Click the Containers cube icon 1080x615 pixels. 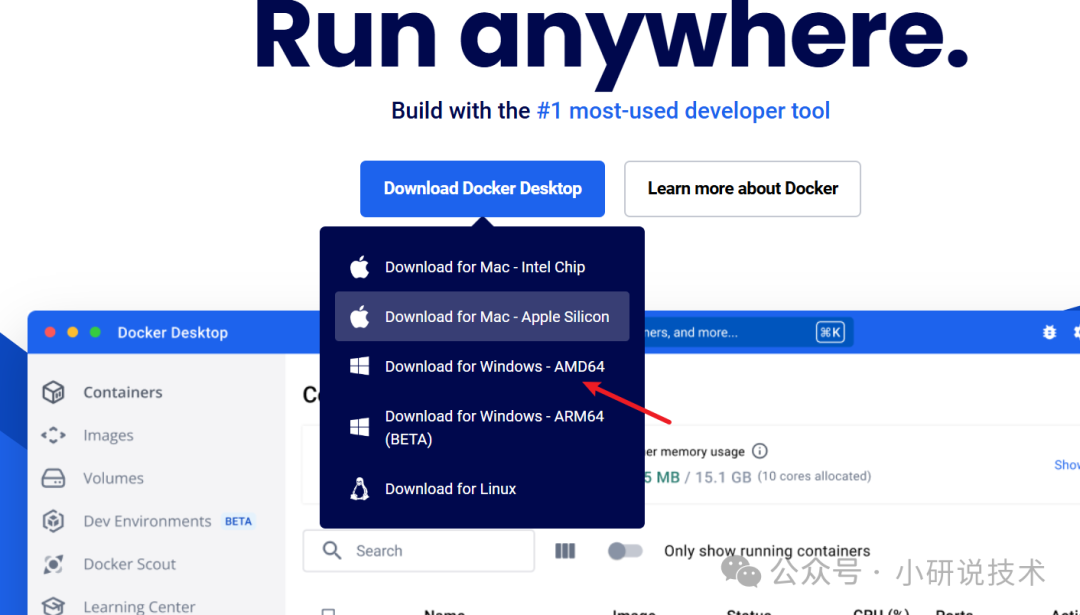point(53,392)
